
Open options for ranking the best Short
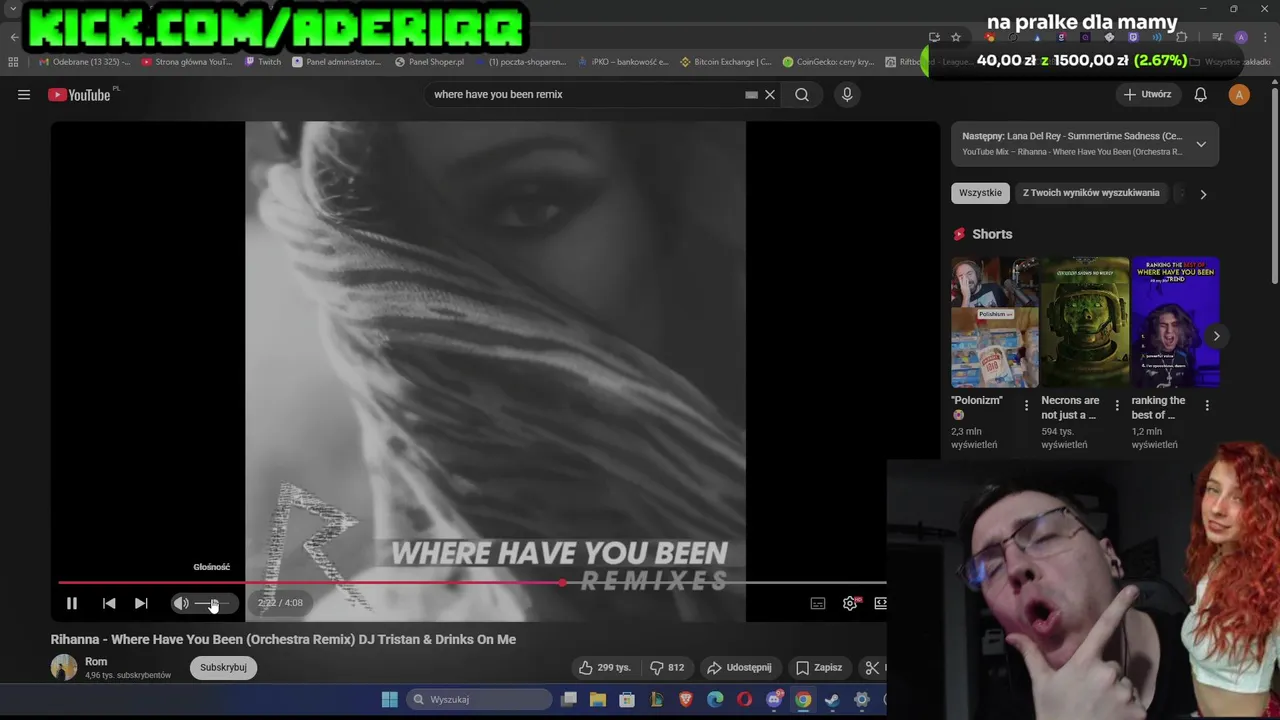pos(1207,405)
